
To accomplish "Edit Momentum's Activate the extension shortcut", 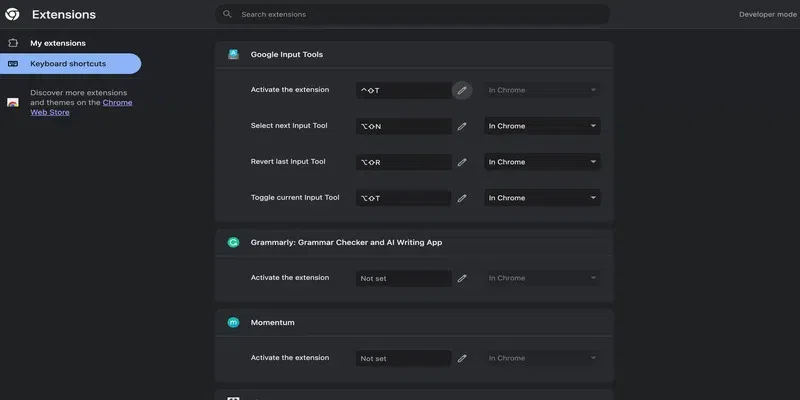I will click(x=462, y=358).
